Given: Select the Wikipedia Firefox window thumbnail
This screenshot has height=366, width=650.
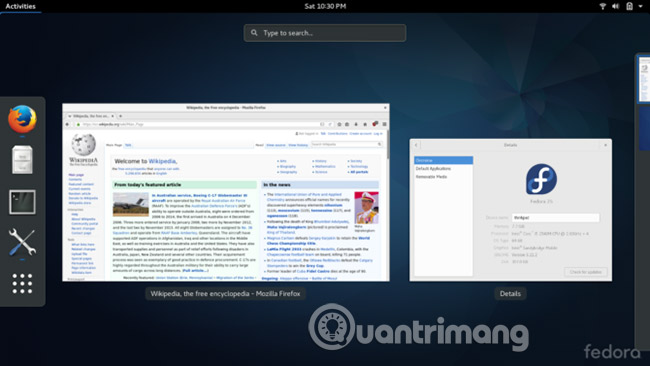Looking at the screenshot, I should tap(226, 192).
